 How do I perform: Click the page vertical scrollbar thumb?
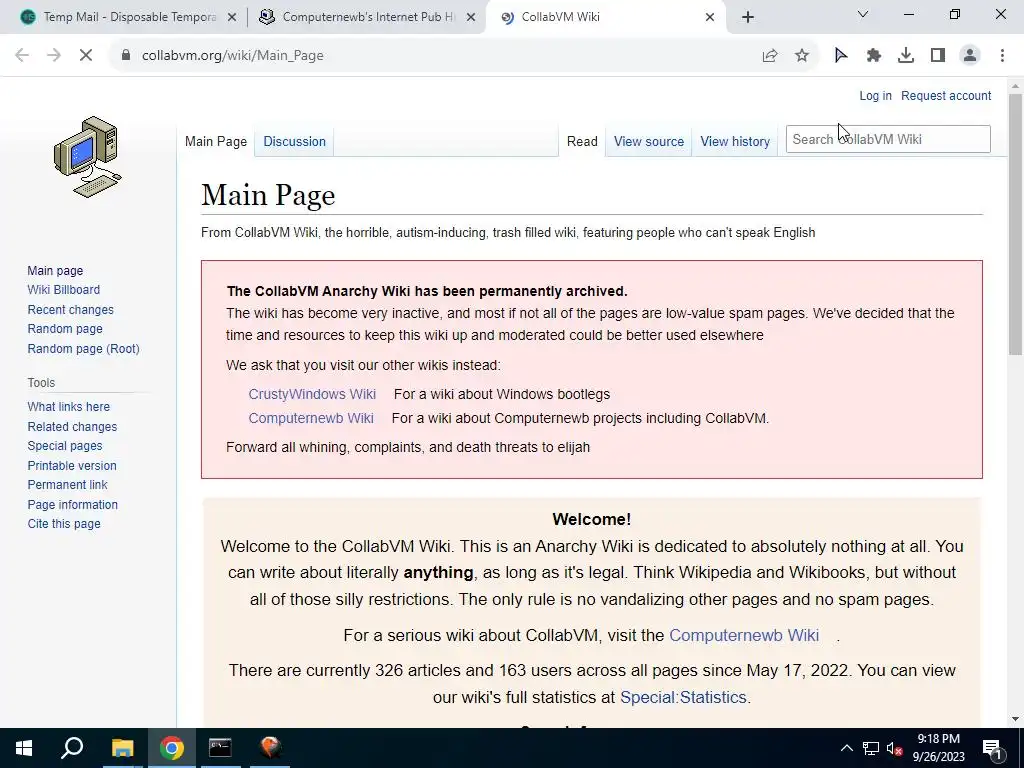[1015, 224]
